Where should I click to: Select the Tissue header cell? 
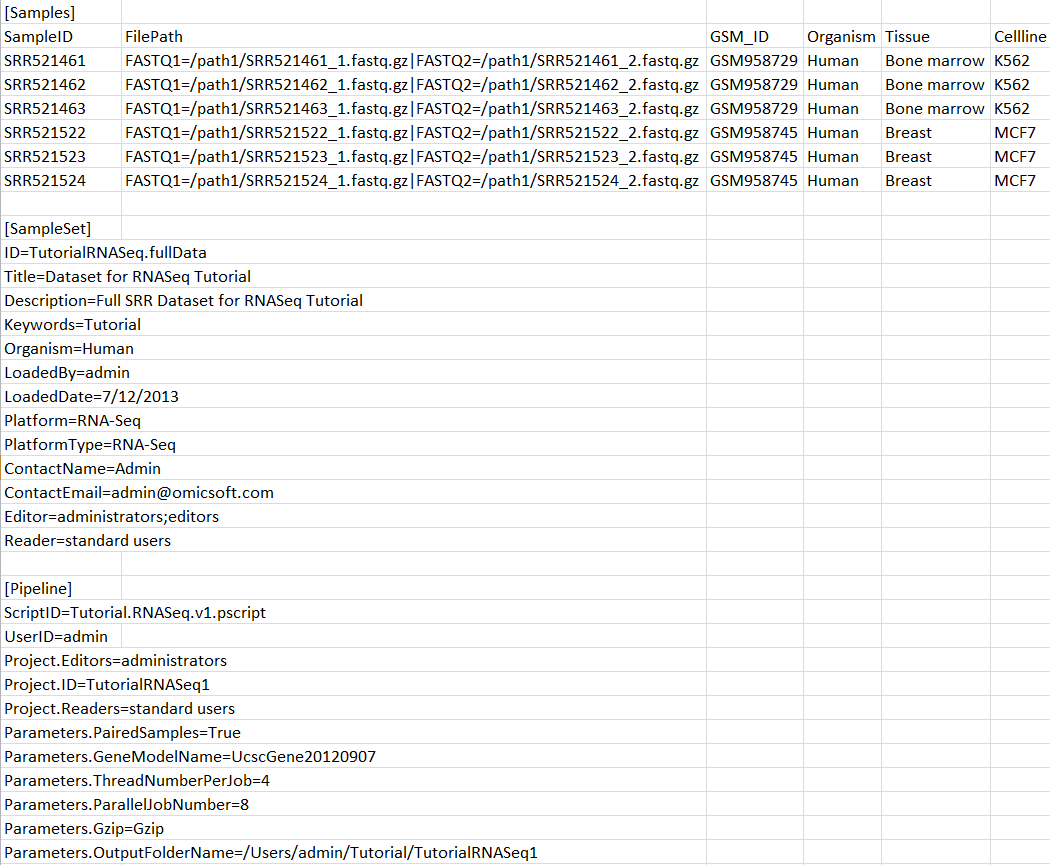tap(935, 36)
